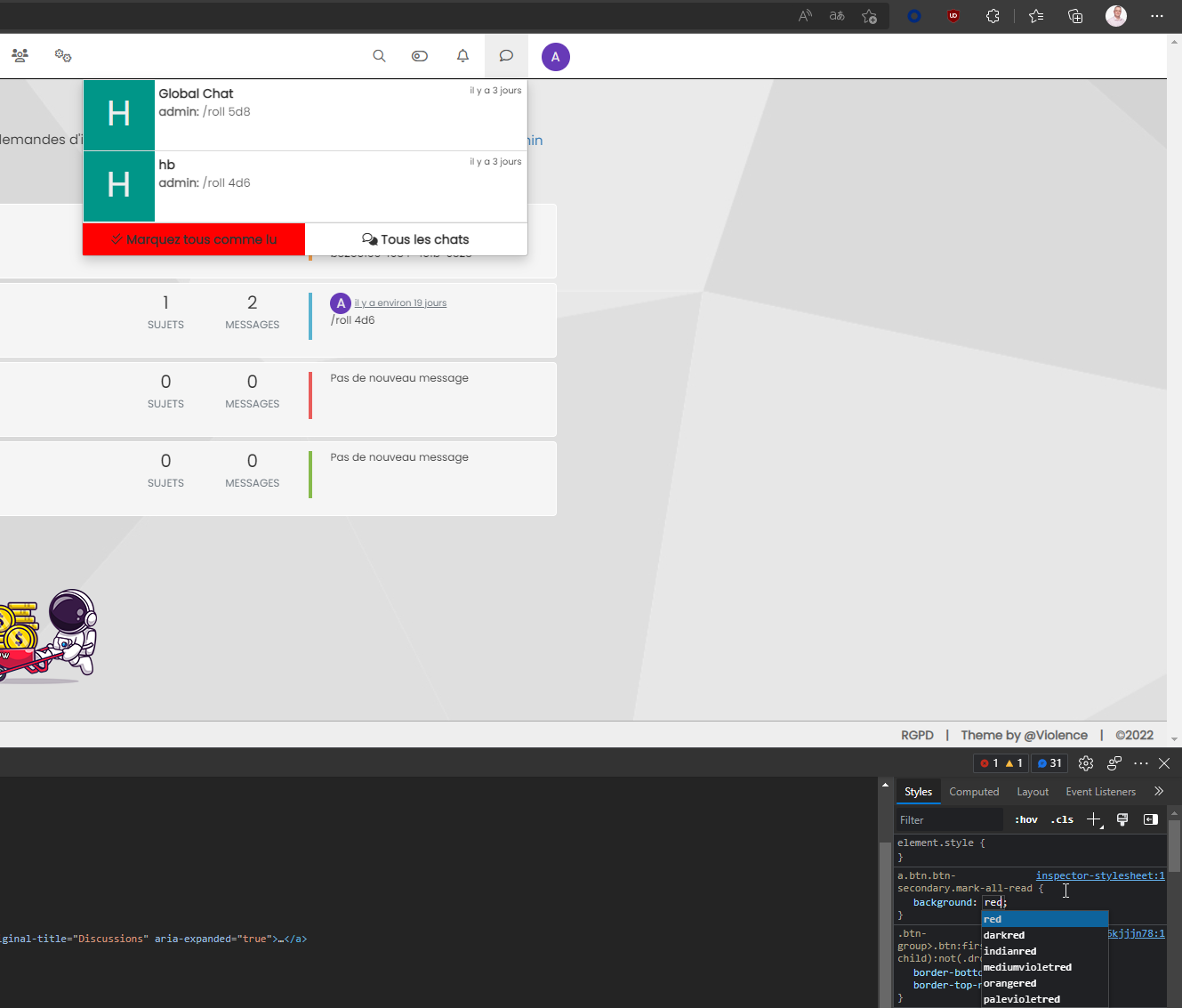The height and width of the screenshot is (1008, 1182).
Task: Click the Tous les chats button
Action: (x=416, y=239)
